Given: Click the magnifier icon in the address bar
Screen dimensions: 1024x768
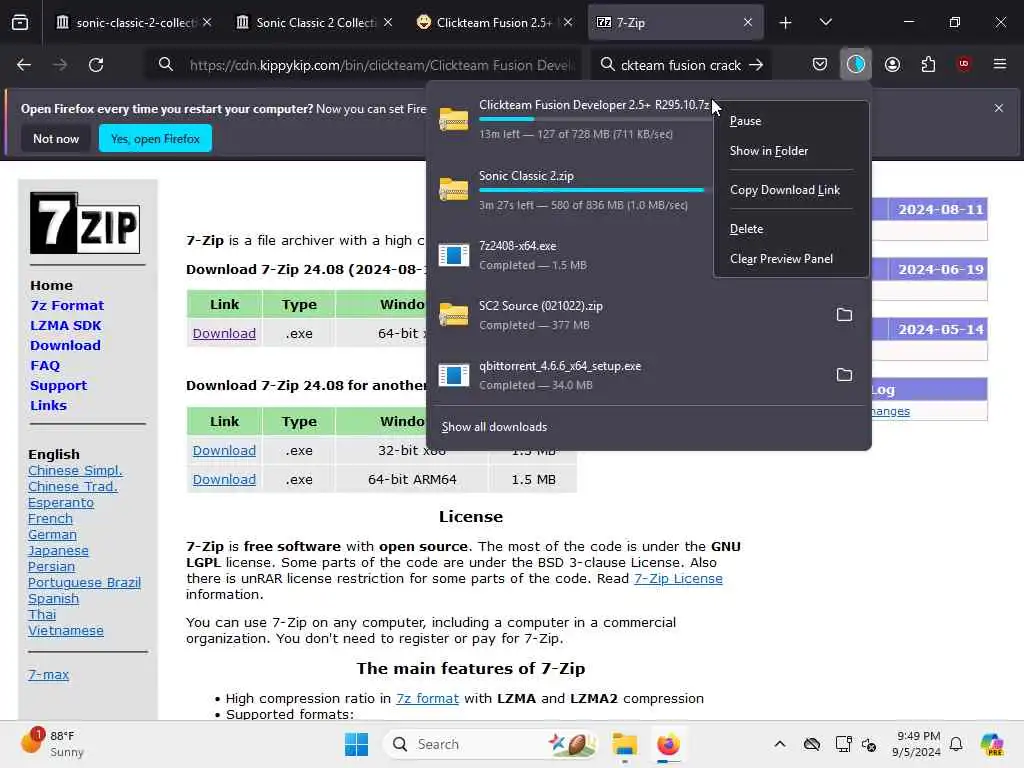Looking at the screenshot, I should pos(166,65).
